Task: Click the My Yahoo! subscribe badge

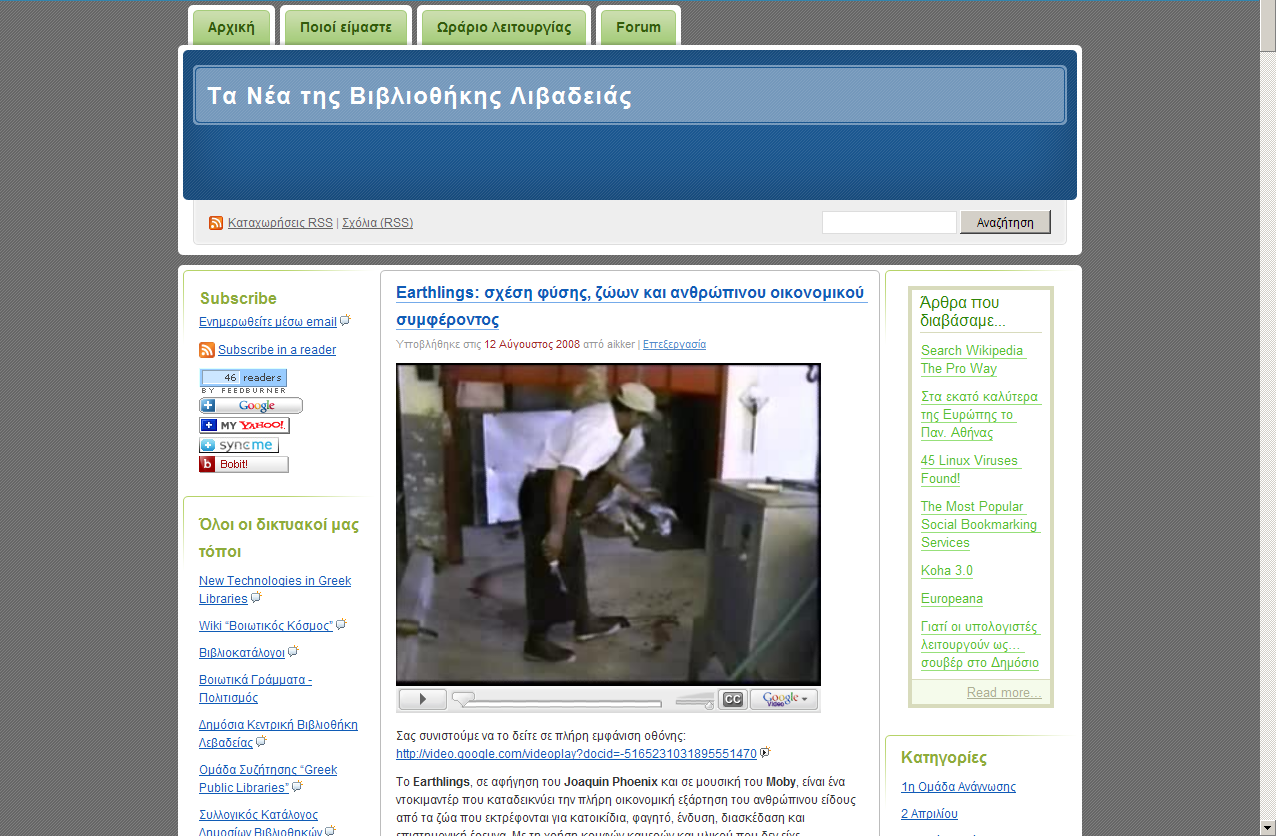Action: pyautogui.click(x=244, y=425)
